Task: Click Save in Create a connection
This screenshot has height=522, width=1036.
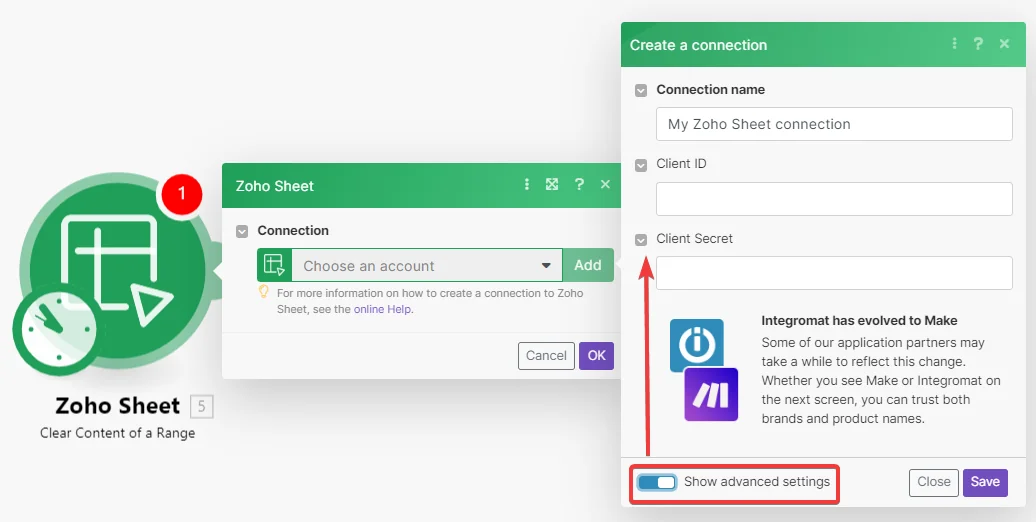Action: click(x=985, y=482)
